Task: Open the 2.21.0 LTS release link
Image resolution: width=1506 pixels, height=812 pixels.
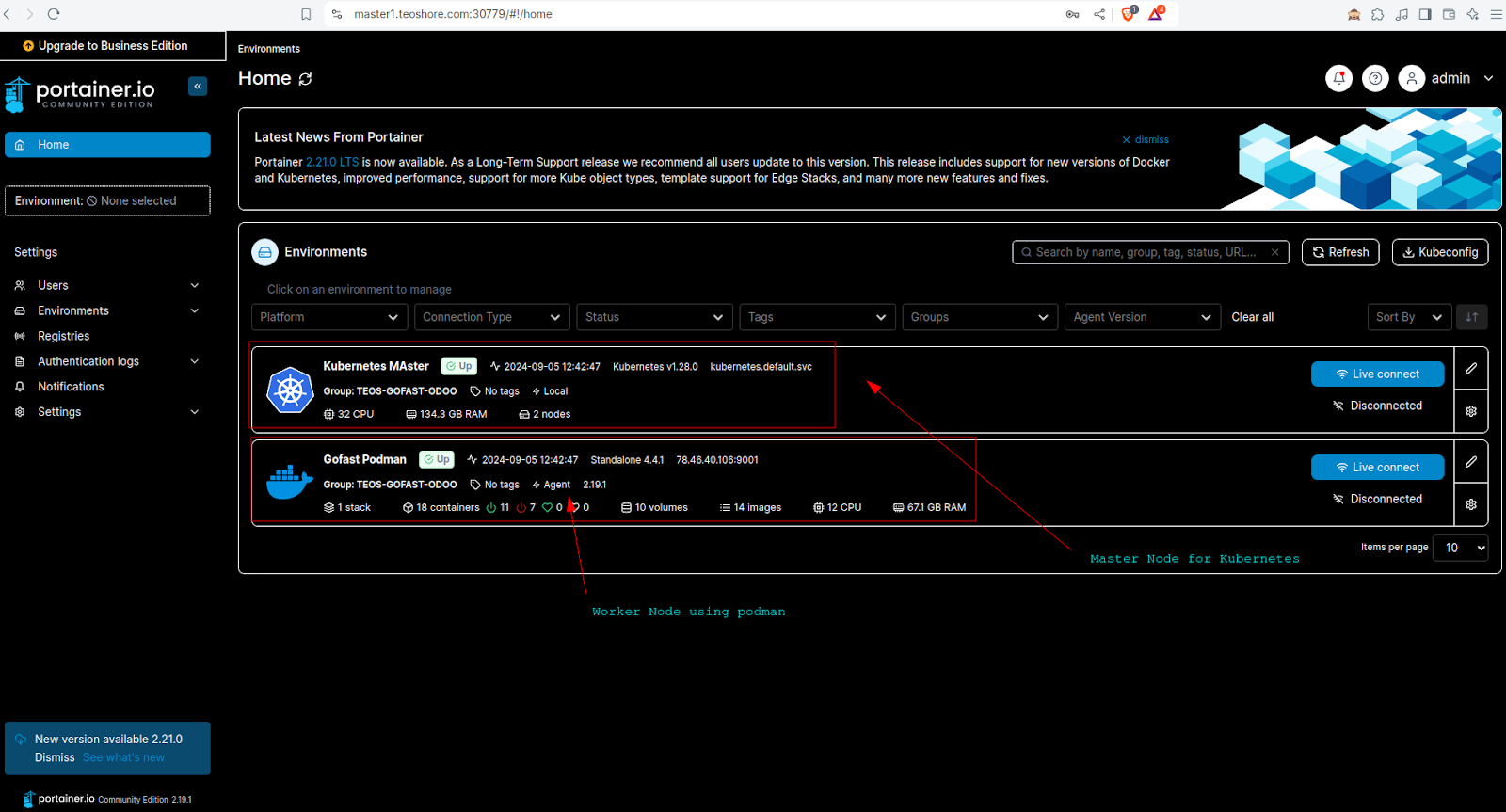Action: (x=332, y=162)
